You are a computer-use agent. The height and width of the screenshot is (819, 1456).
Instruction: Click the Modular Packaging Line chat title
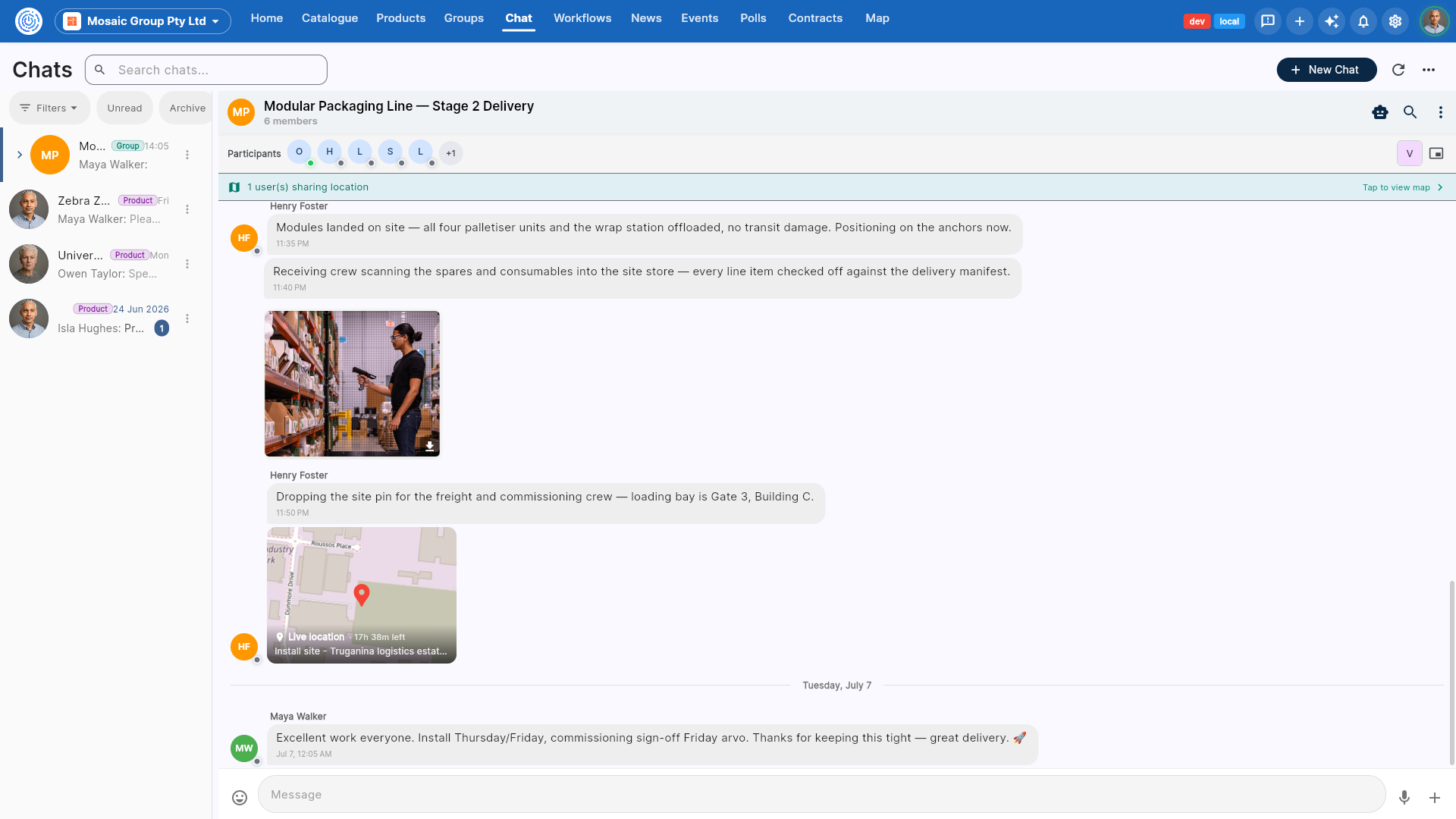pyautogui.click(x=399, y=106)
